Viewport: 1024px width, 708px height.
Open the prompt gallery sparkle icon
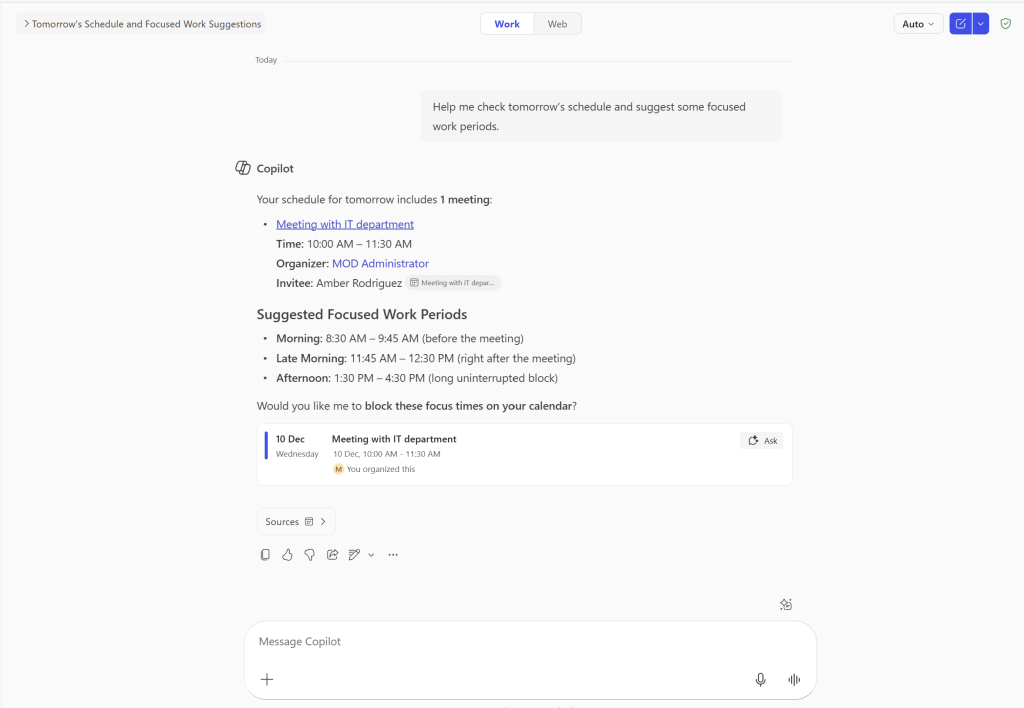click(x=786, y=604)
